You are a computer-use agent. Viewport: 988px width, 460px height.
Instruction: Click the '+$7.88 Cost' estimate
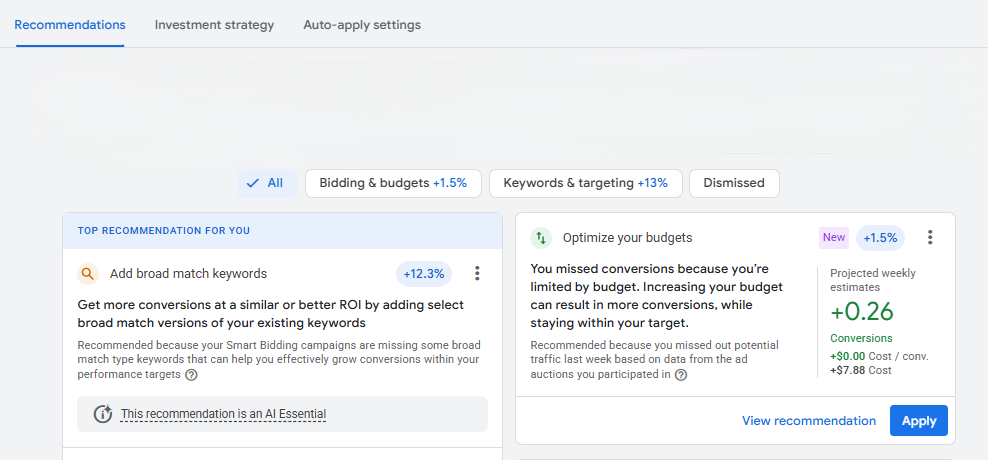tap(861, 371)
